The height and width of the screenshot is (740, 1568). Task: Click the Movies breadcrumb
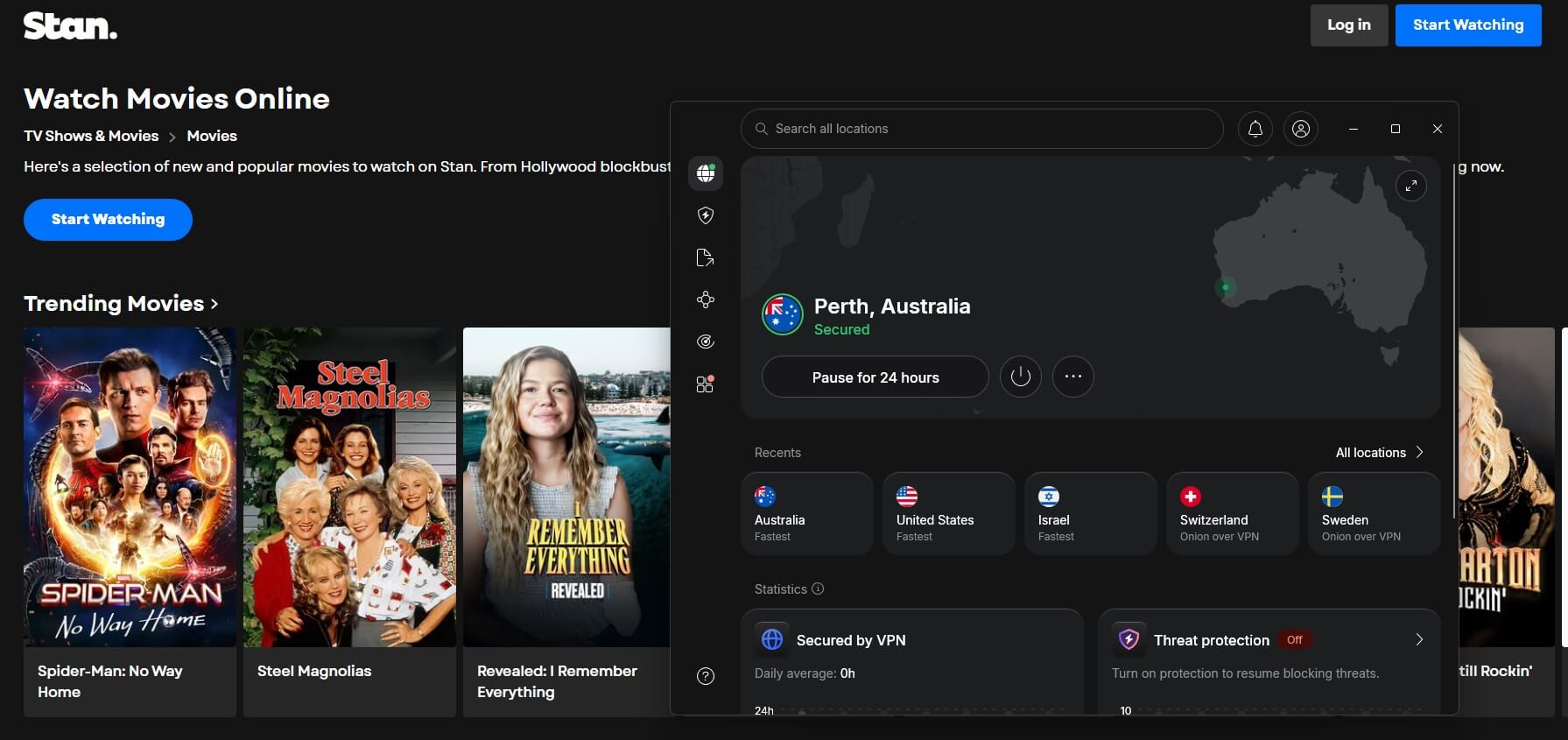click(x=212, y=136)
